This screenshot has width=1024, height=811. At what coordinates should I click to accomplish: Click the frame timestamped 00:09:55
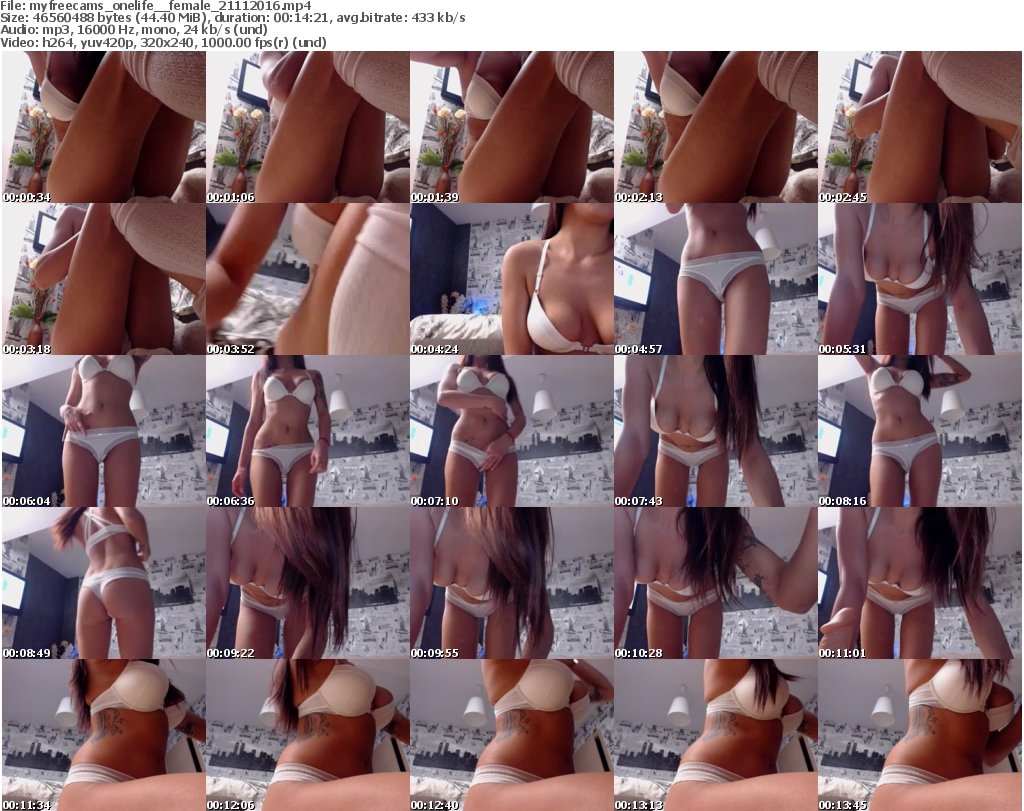click(x=512, y=583)
